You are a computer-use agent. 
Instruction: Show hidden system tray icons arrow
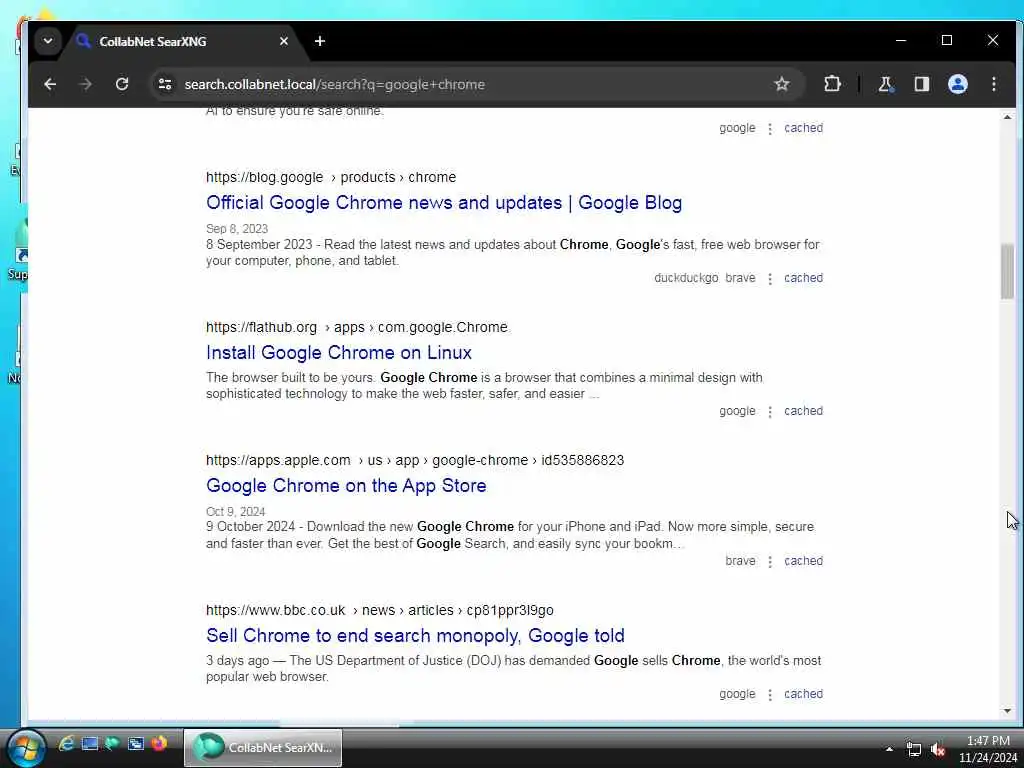click(x=889, y=749)
